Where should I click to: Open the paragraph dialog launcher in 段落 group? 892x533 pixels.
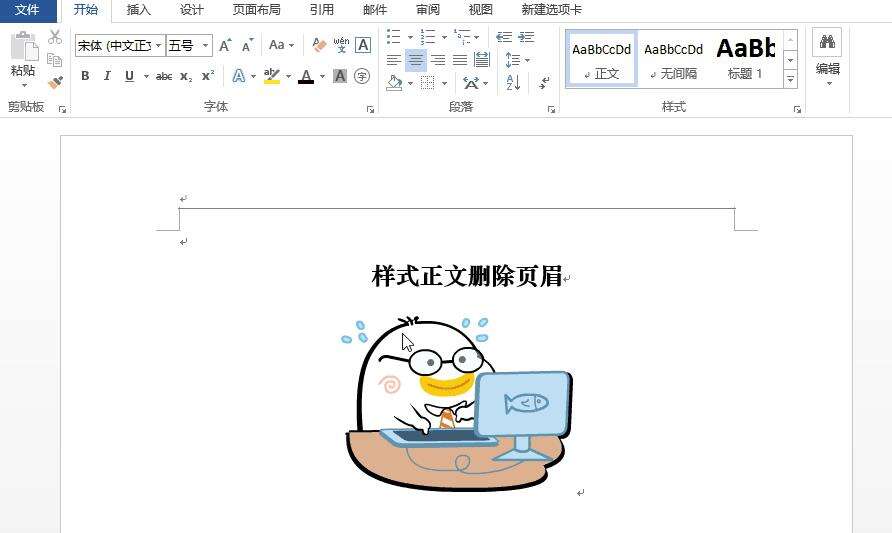click(551, 109)
